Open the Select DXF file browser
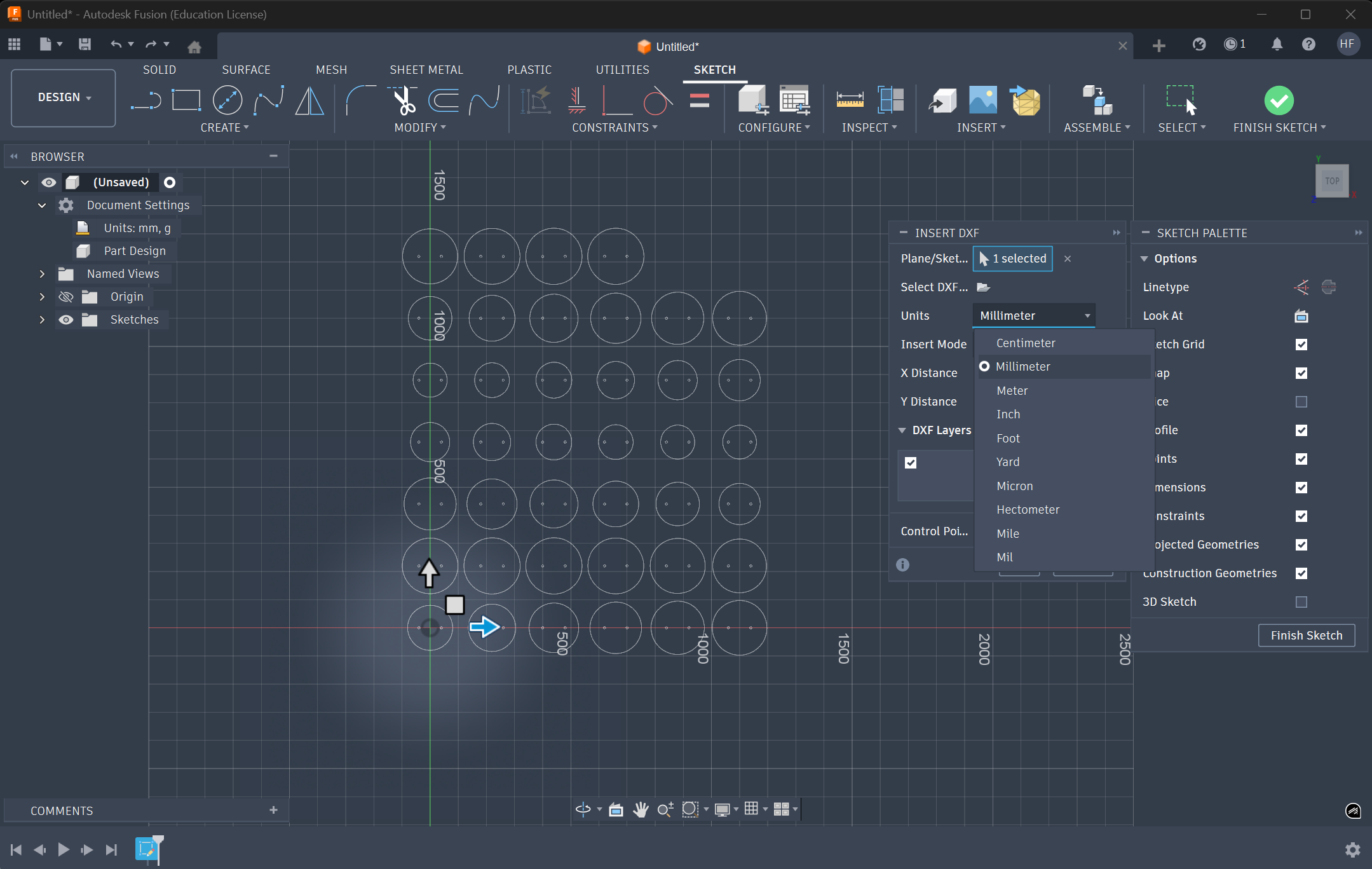The height and width of the screenshot is (869, 1372). pyautogui.click(x=984, y=287)
